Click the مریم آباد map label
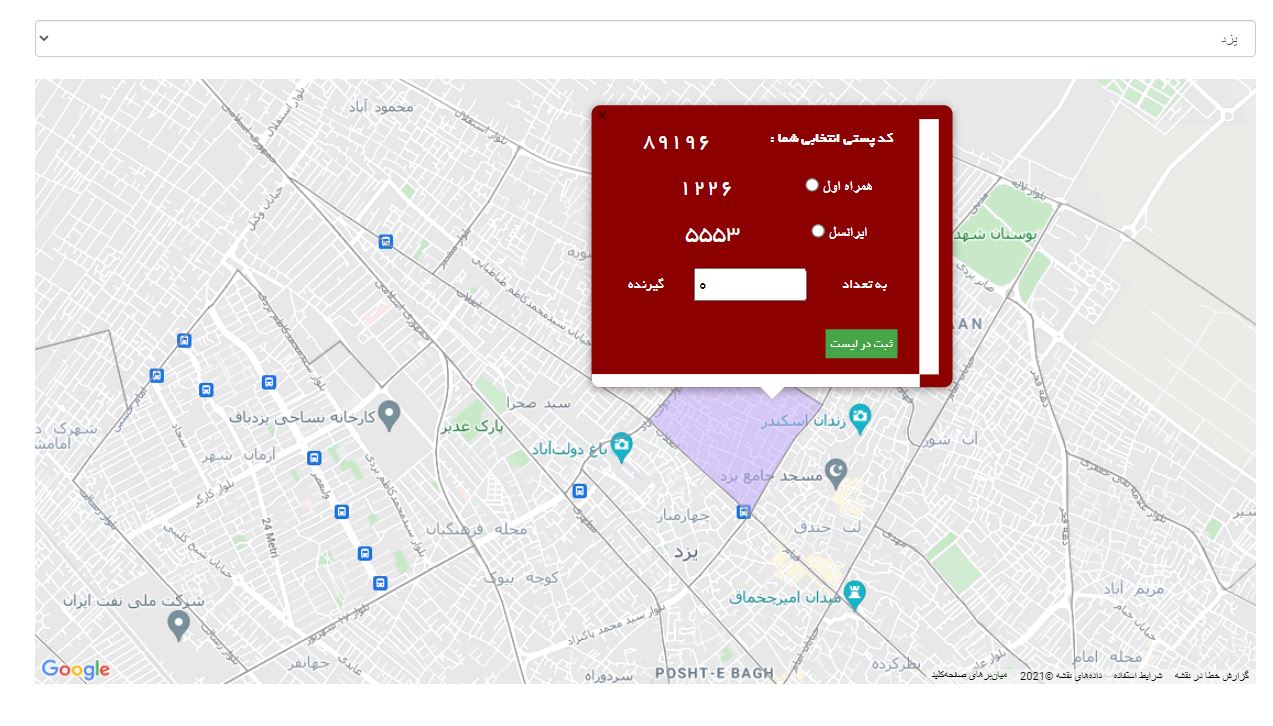 pos(1134,589)
